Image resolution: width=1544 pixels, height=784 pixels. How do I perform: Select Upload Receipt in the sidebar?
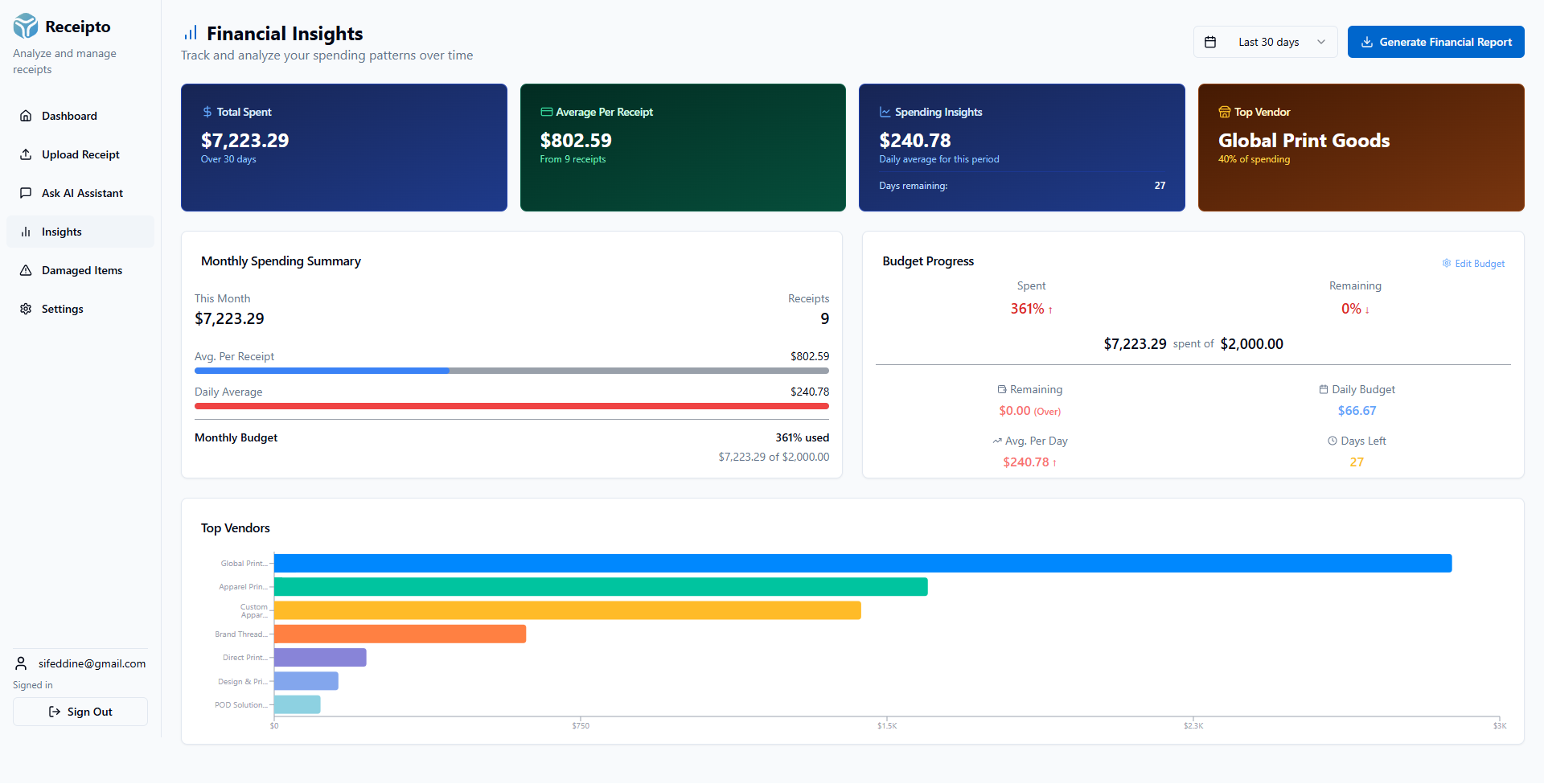(x=80, y=154)
